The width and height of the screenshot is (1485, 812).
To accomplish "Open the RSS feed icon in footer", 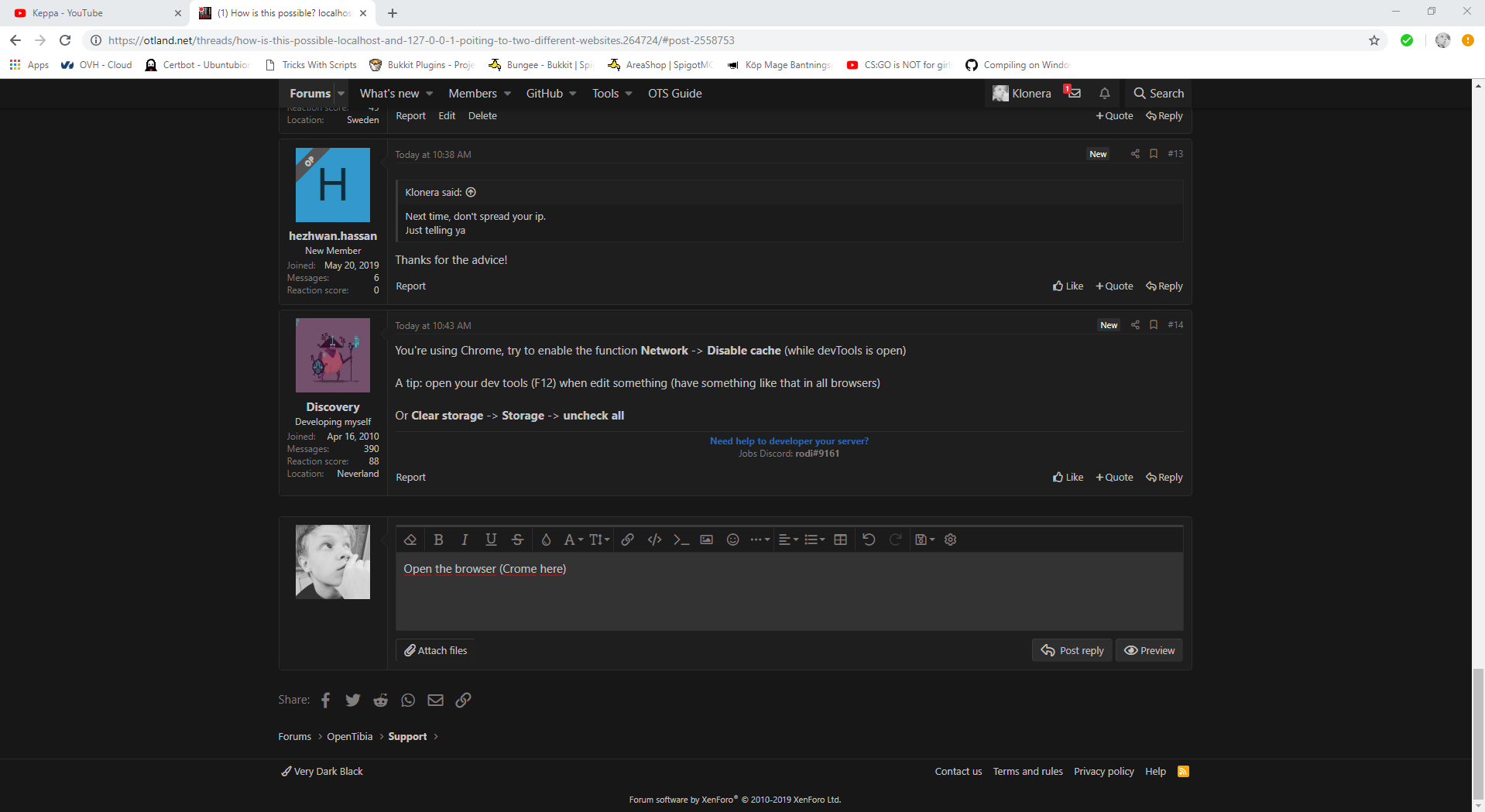I will [x=1183, y=772].
